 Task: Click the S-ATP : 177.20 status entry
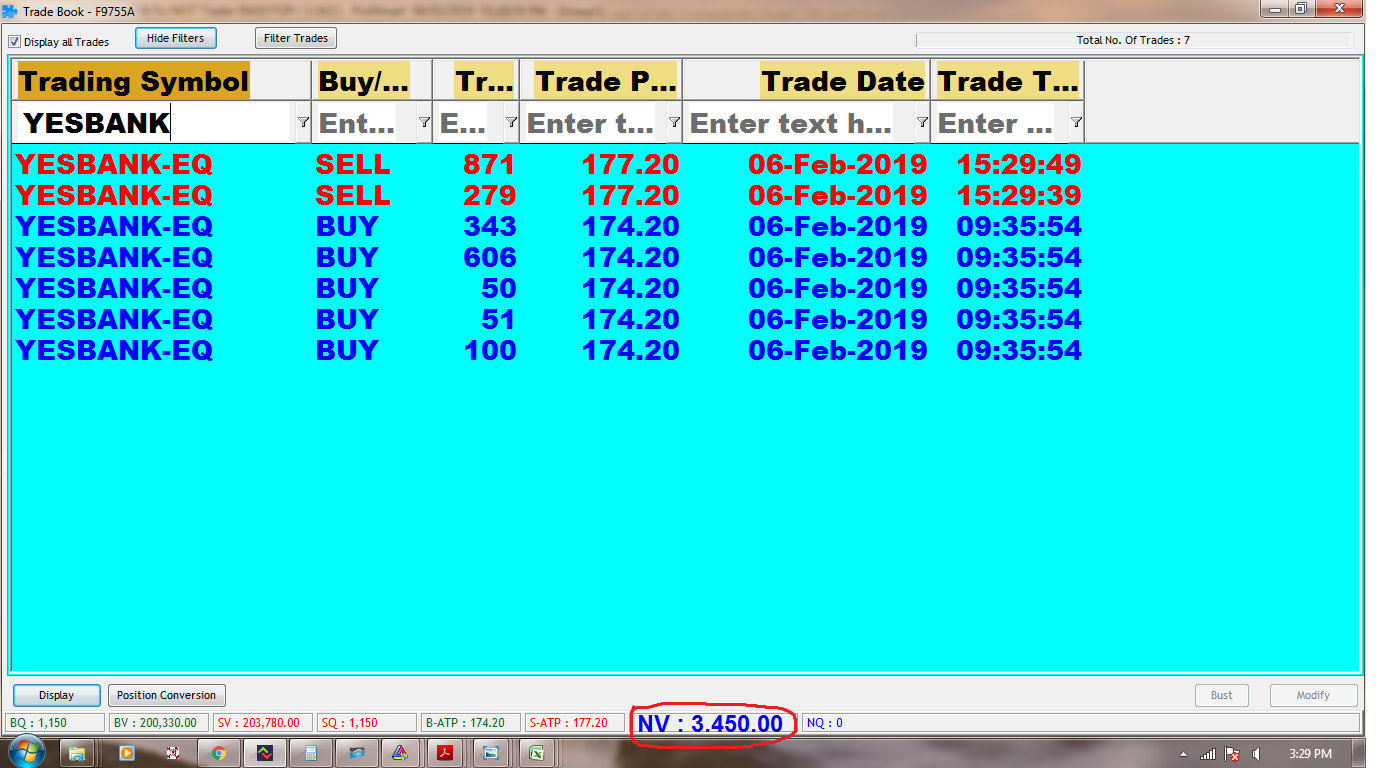tap(575, 723)
